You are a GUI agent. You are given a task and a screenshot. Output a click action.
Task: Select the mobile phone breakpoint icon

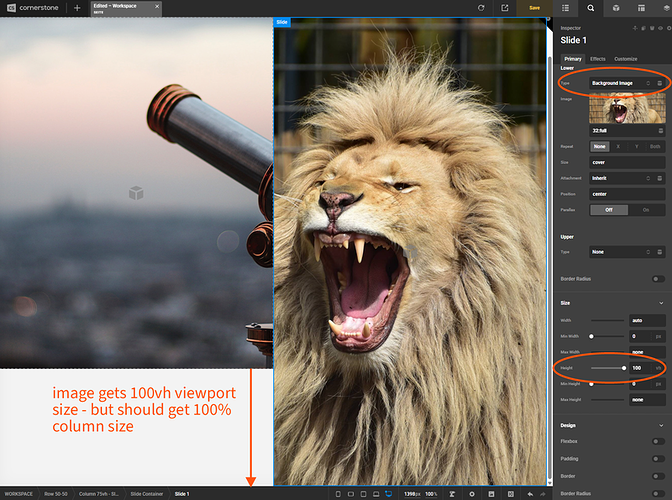(338, 494)
